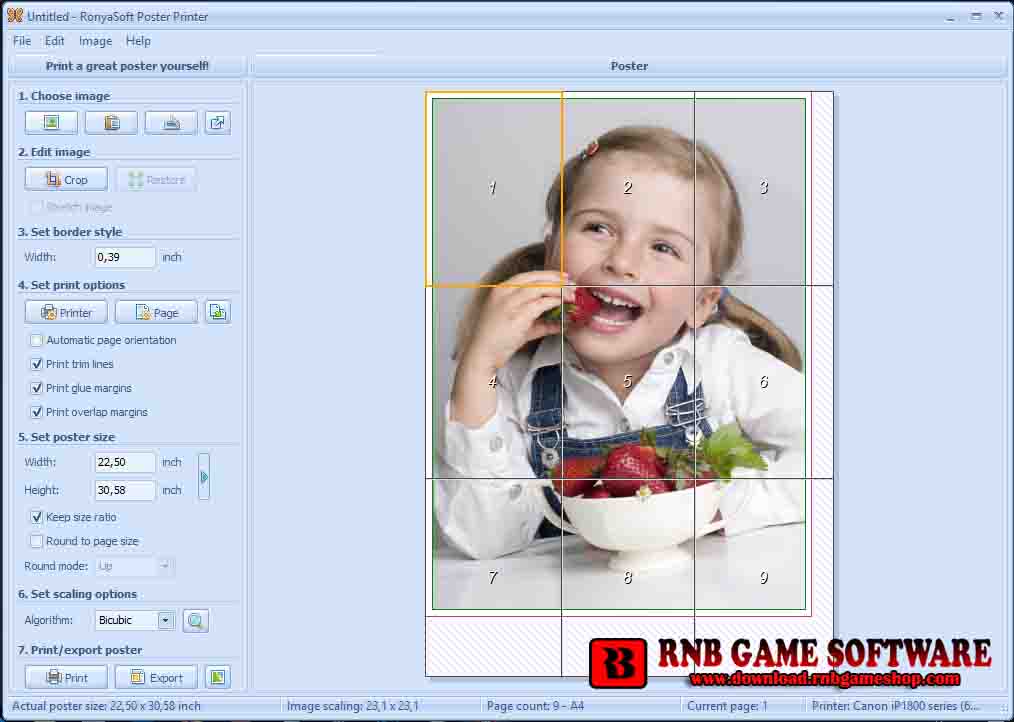Viewport: 1014px width, 722px height.
Task: Open the Bicubic algorithm dropdown
Action: [x=166, y=620]
